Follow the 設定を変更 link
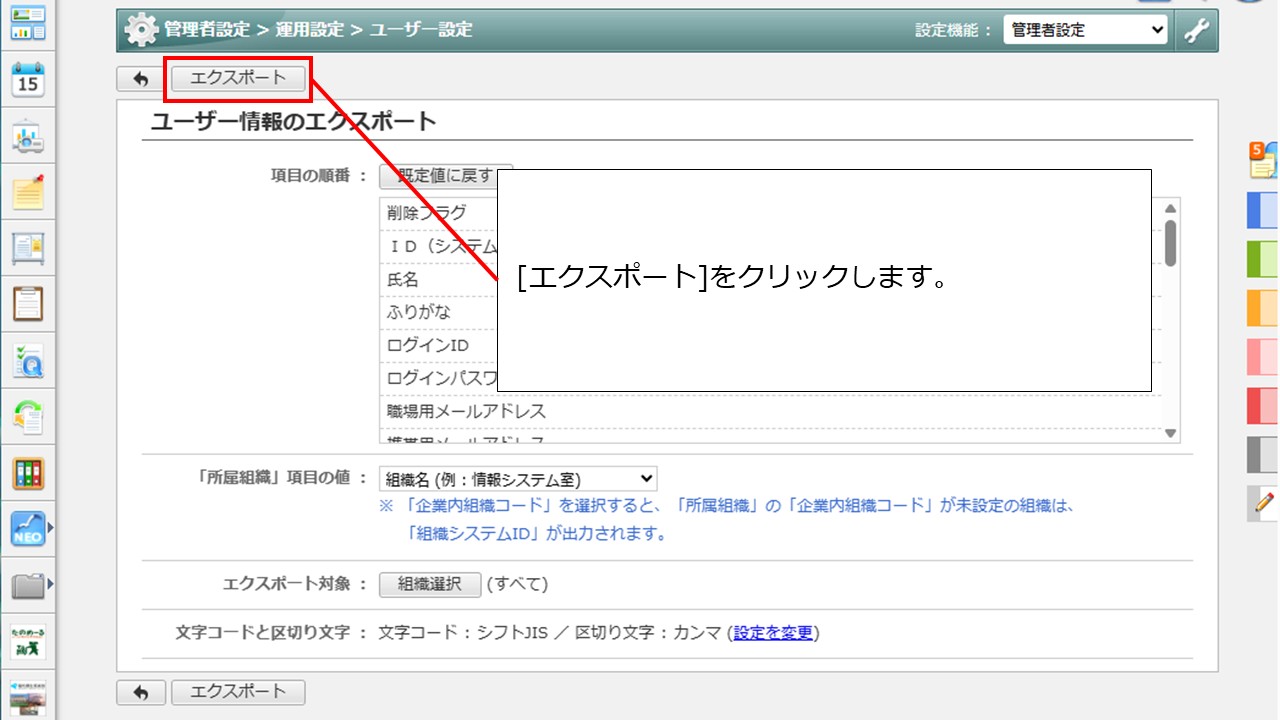The height and width of the screenshot is (720, 1280). (x=773, y=633)
